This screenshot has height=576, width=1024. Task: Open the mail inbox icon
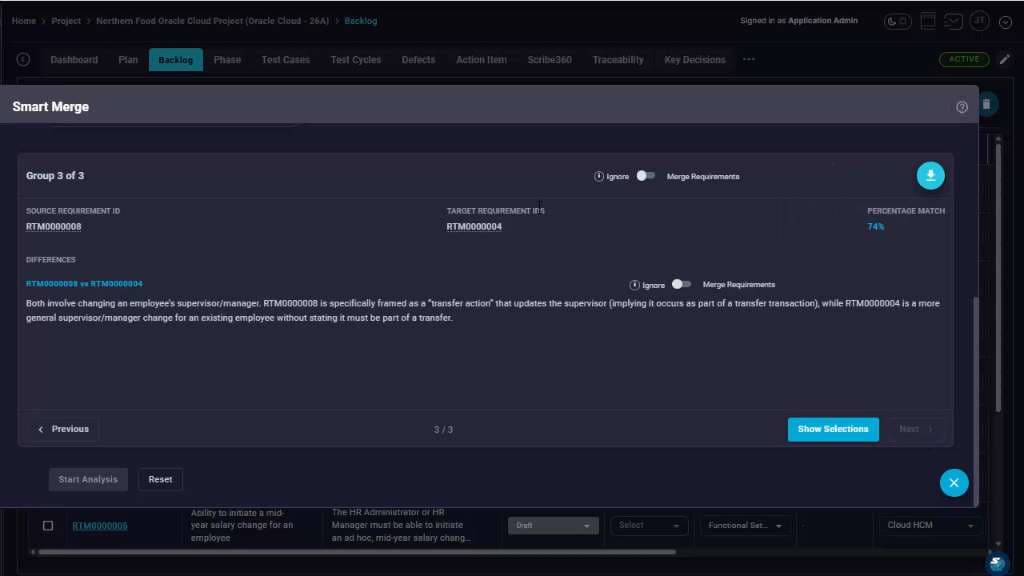click(953, 21)
